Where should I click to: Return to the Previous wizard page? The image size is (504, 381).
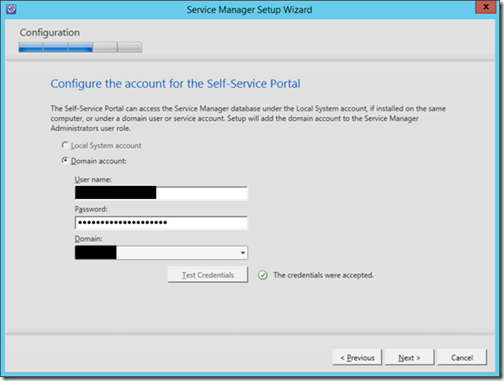pos(357,358)
